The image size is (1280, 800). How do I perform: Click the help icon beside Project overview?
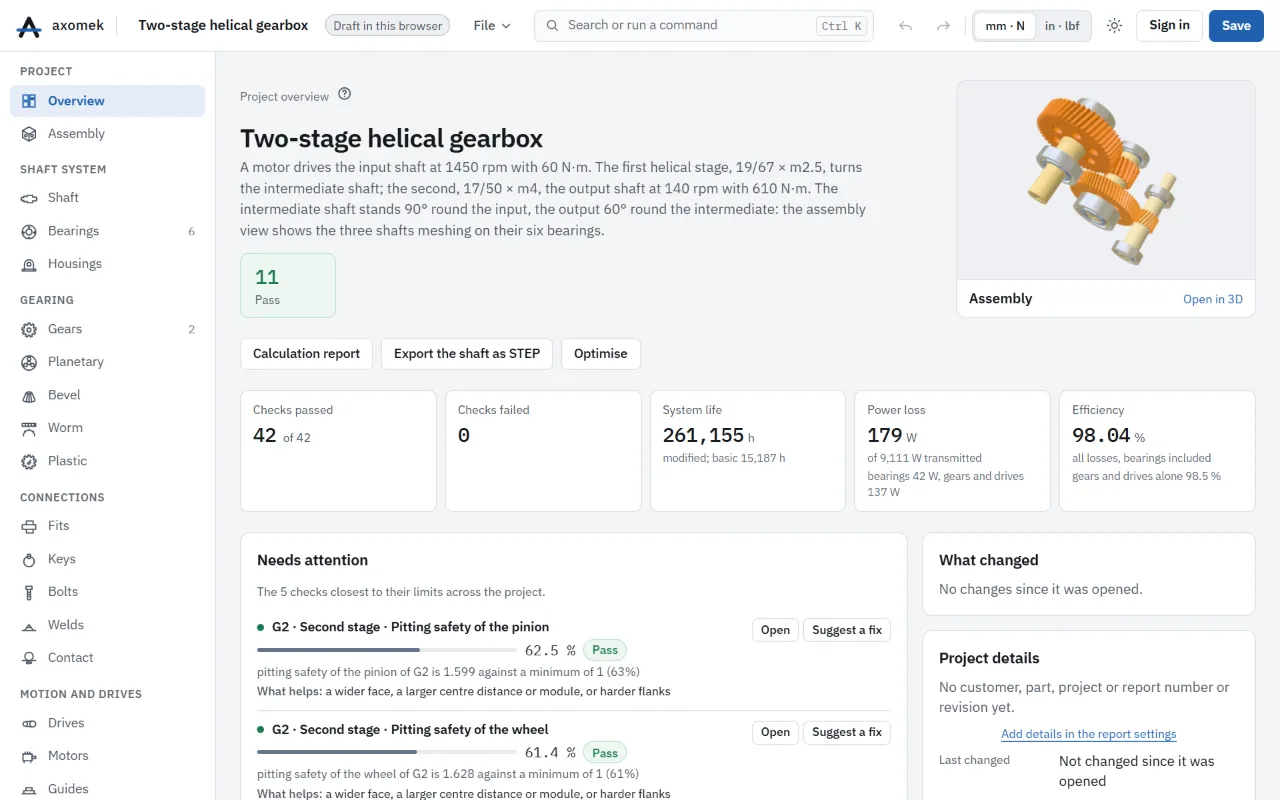(x=345, y=95)
